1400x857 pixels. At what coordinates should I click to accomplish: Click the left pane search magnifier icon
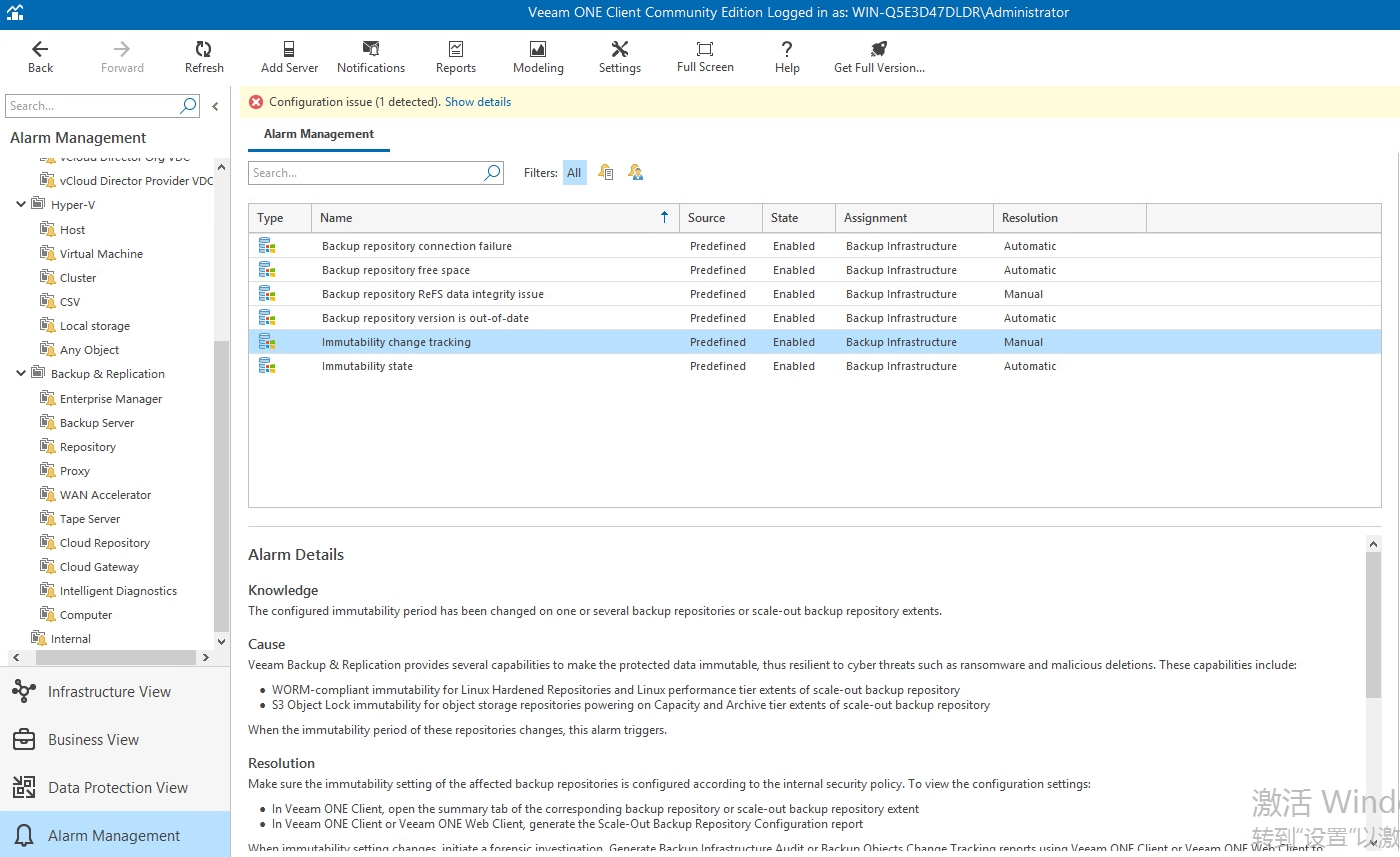(188, 106)
